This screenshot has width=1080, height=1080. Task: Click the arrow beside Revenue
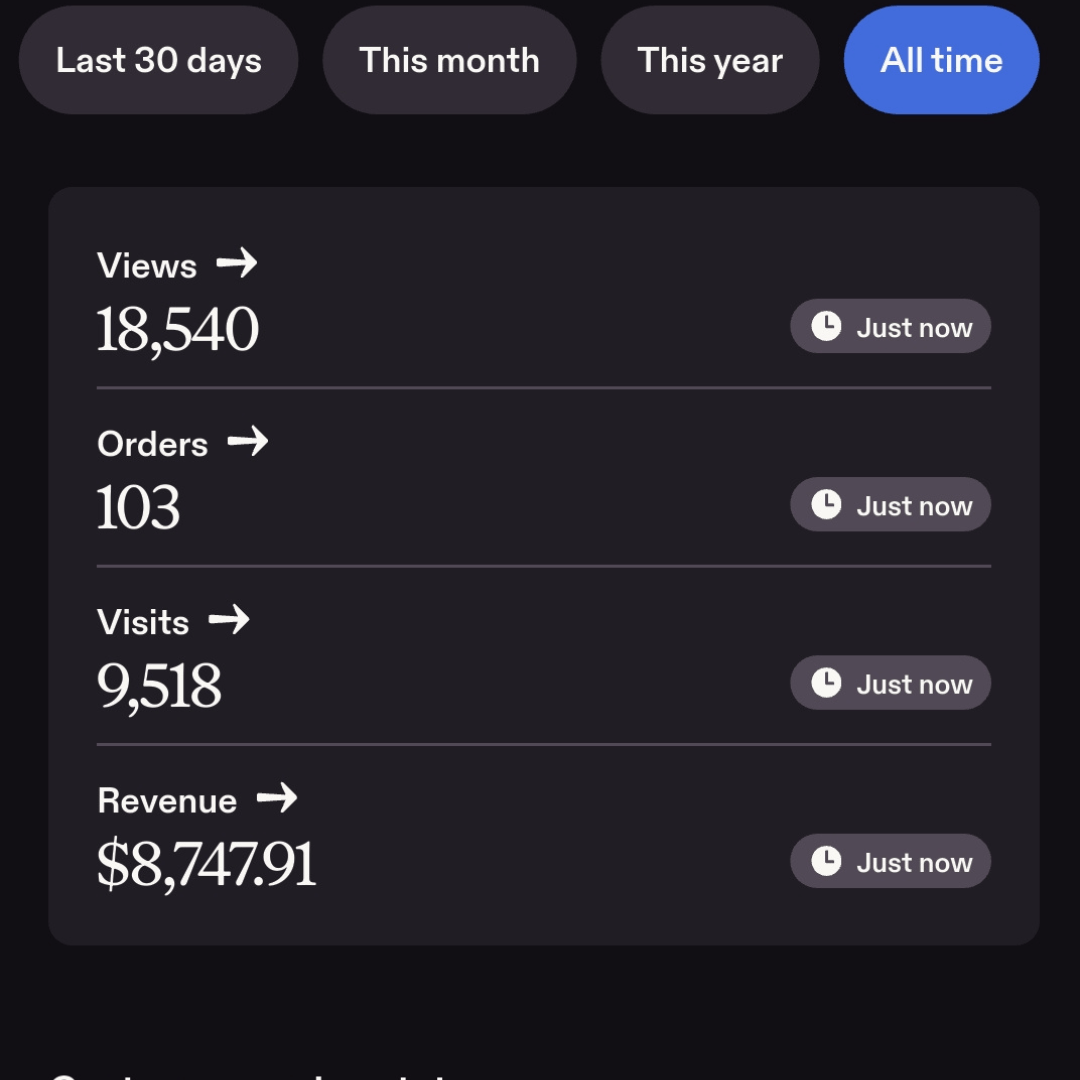(x=277, y=798)
